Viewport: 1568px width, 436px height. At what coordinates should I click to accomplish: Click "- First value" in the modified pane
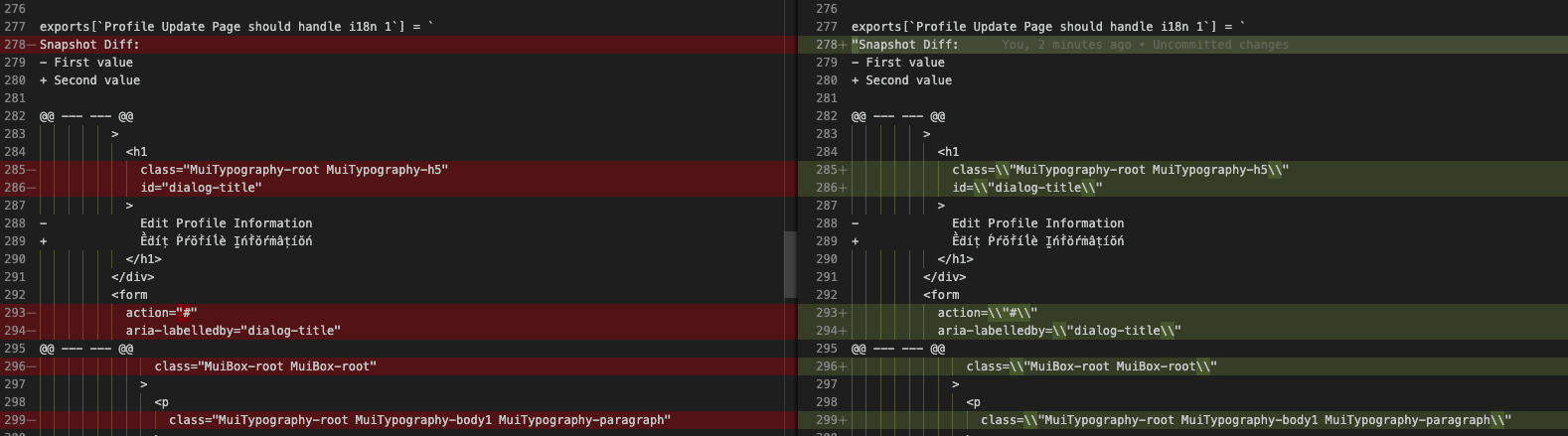coord(898,63)
